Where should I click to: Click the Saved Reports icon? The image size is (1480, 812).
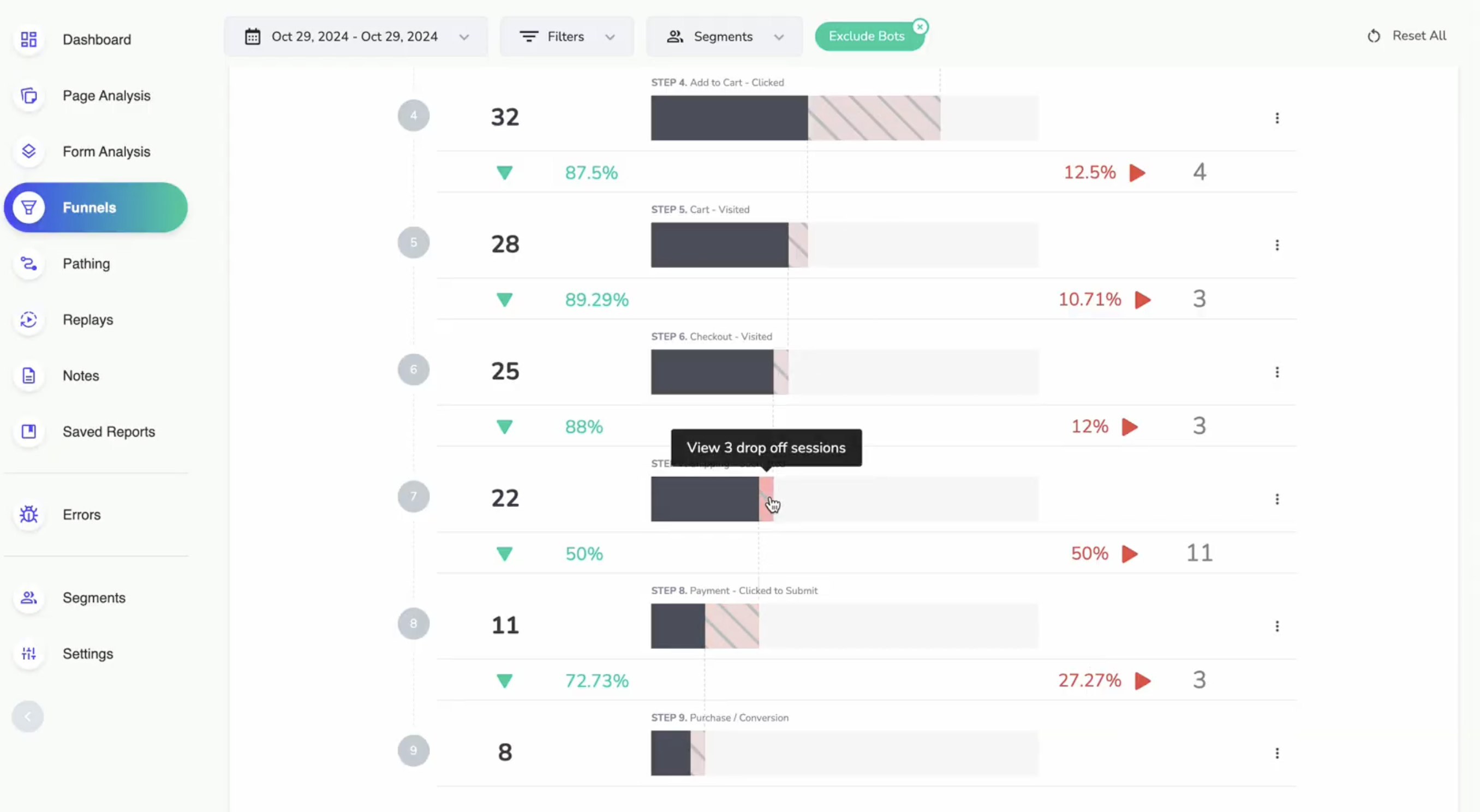[29, 432]
